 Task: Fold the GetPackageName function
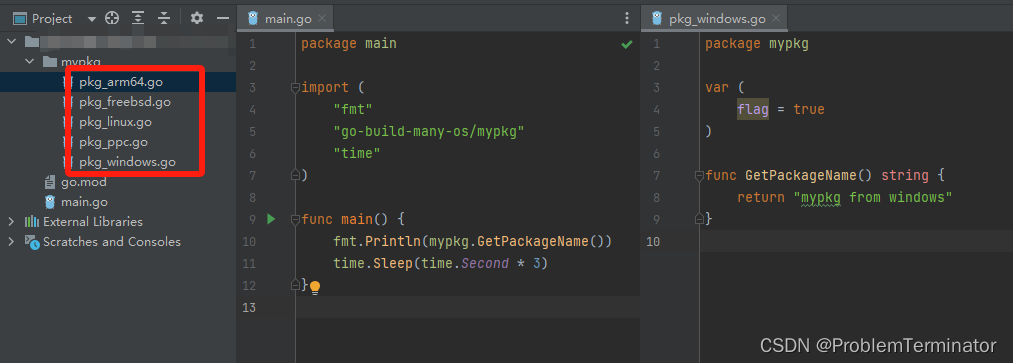(698, 175)
